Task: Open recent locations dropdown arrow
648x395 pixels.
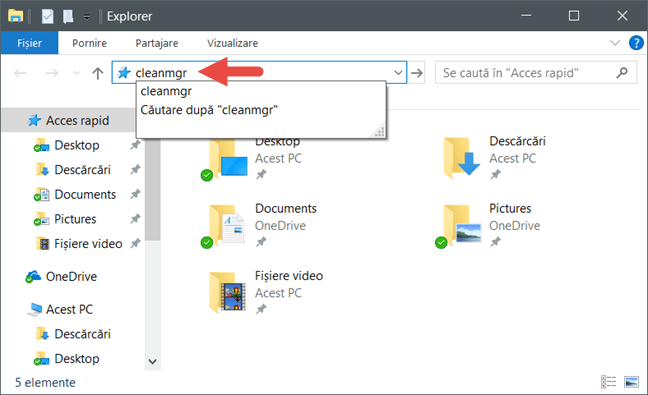Action: click(76, 73)
